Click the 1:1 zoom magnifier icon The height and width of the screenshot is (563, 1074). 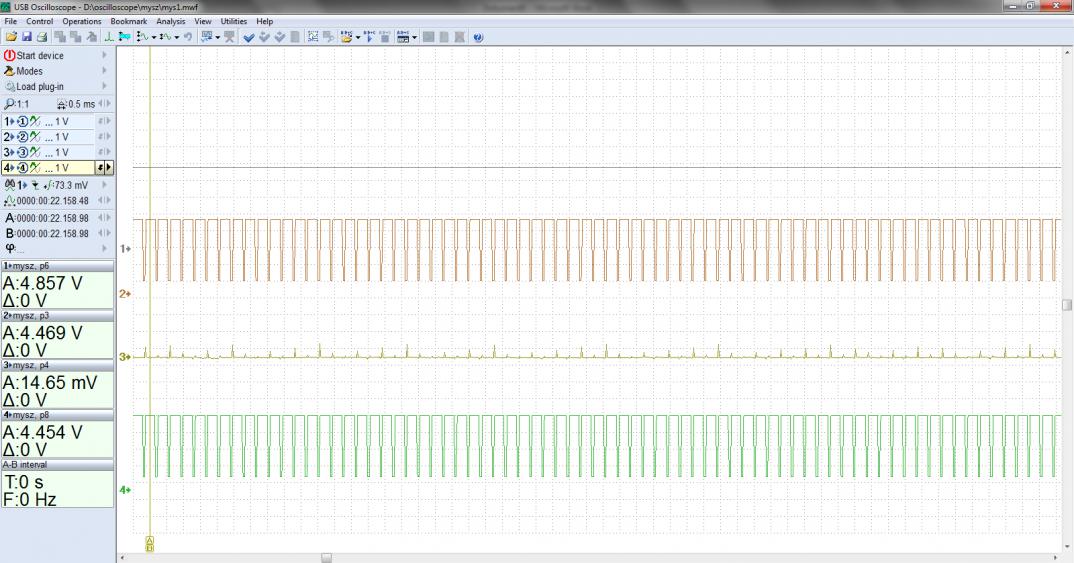coord(10,104)
